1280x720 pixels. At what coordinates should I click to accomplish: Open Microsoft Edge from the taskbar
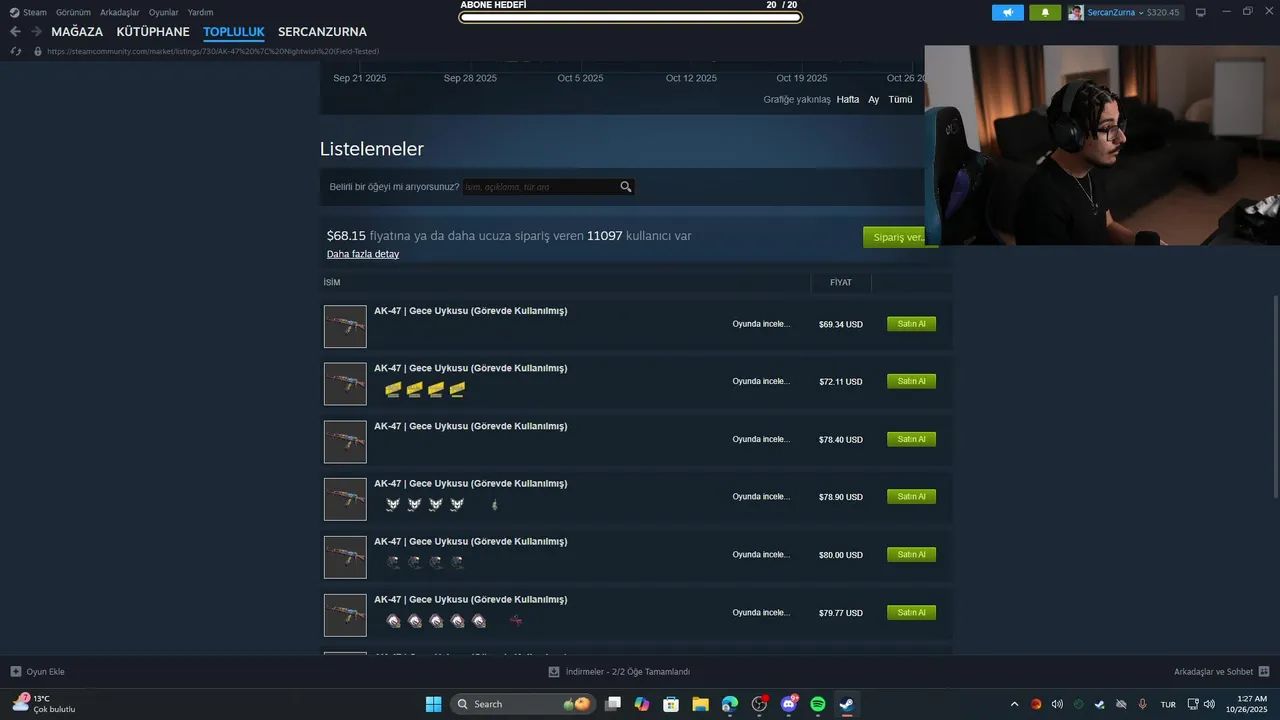(730, 704)
